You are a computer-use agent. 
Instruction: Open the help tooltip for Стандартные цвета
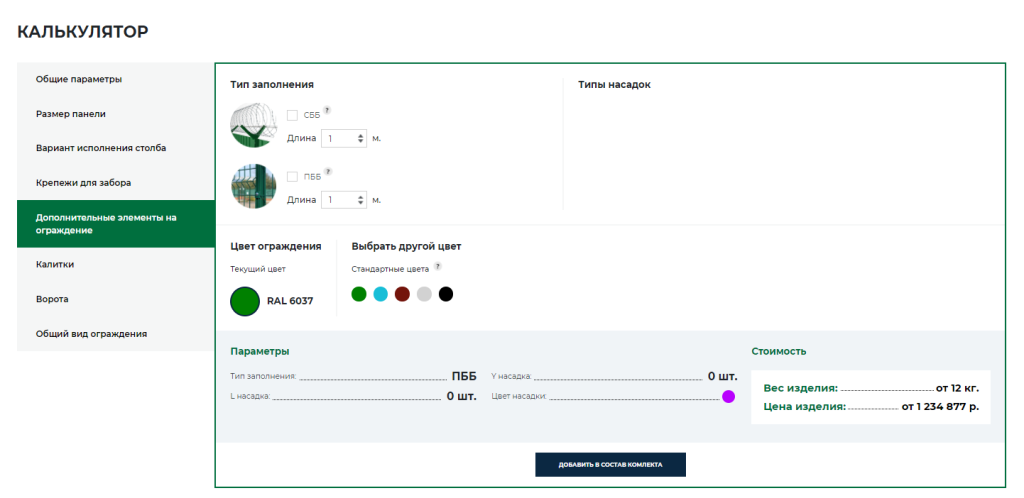pyautogui.click(x=437, y=266)
